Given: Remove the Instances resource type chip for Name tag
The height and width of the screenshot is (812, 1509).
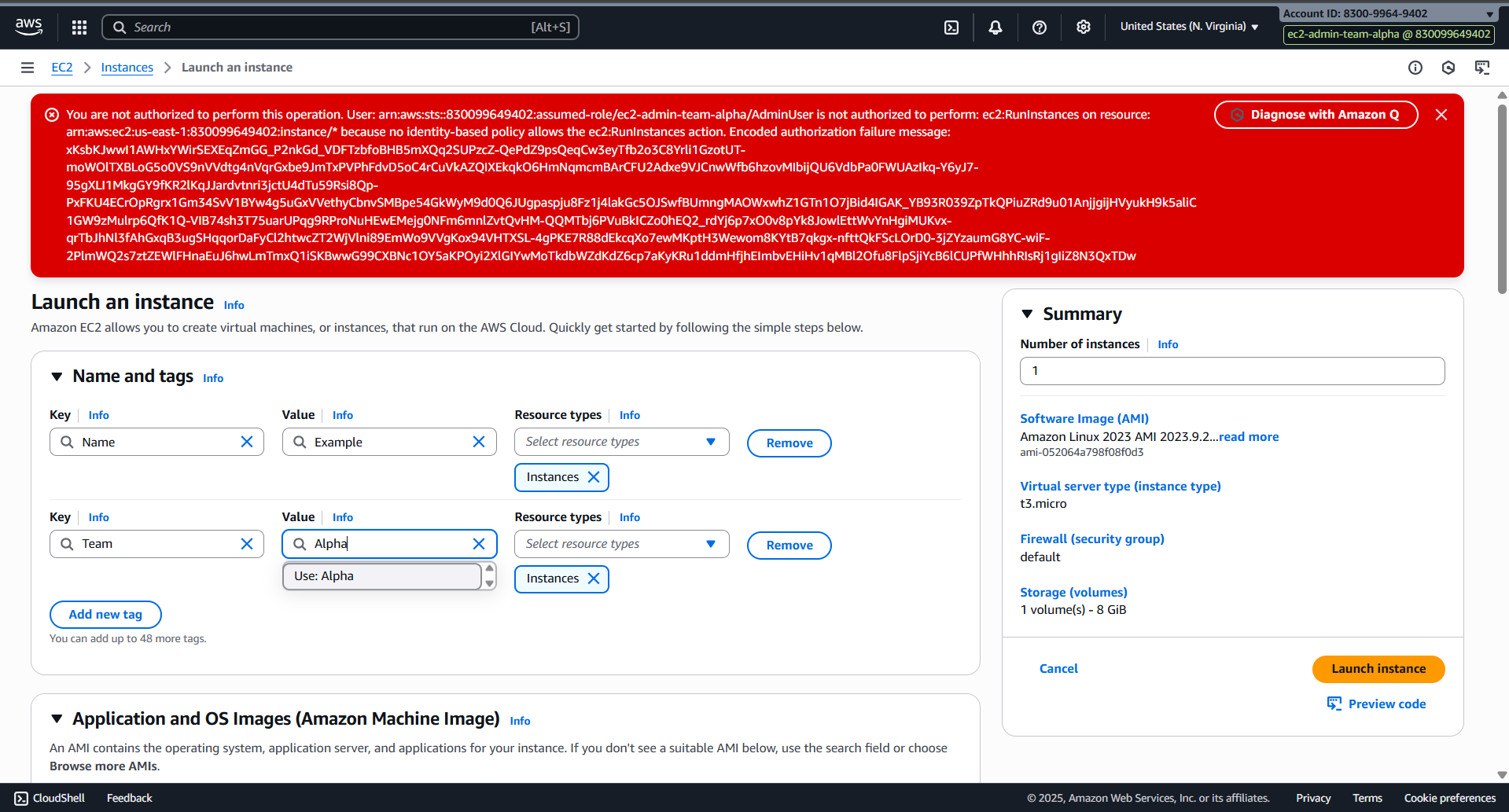Looking at the screenshot, I should click(594, 477).
